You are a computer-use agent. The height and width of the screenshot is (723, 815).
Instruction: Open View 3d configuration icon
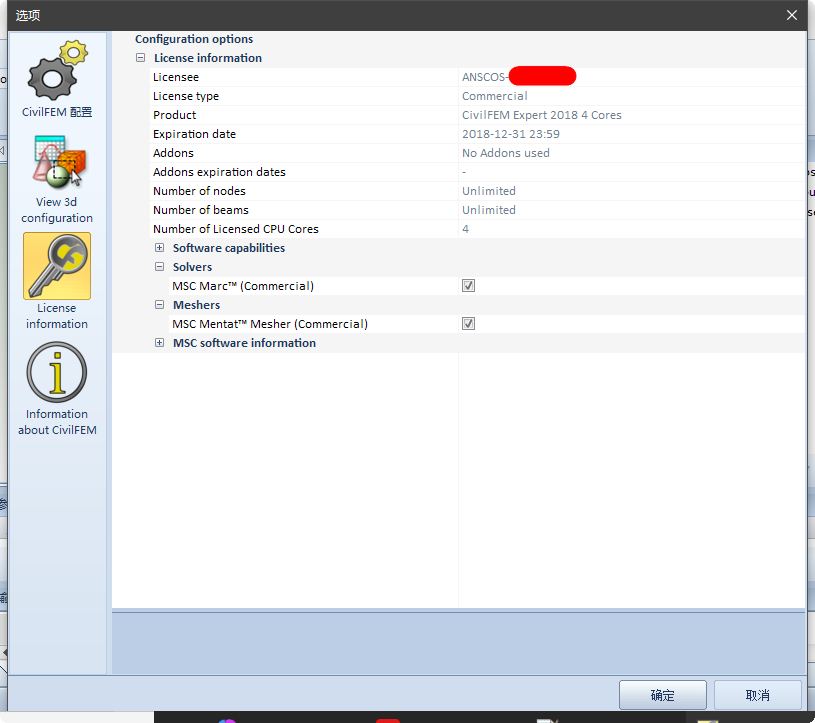tap(58, 161)
